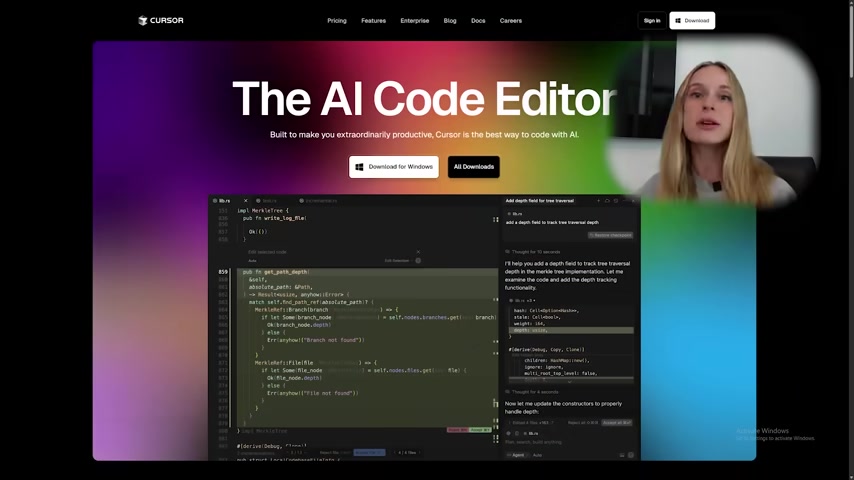This screenshot has height=480, width=854.
Task: Click the image attach icon in chat input
Action: [x=621, y=455]
